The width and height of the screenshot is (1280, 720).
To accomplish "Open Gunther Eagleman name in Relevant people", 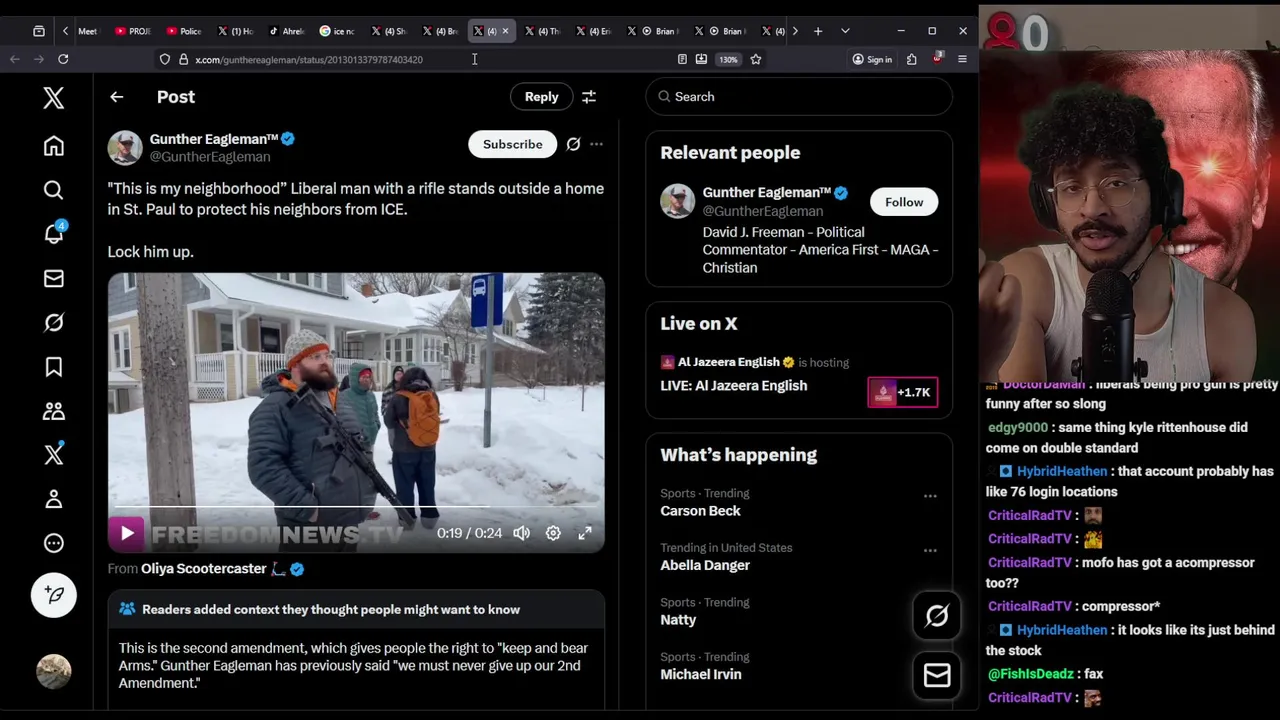I will point(766,192).
